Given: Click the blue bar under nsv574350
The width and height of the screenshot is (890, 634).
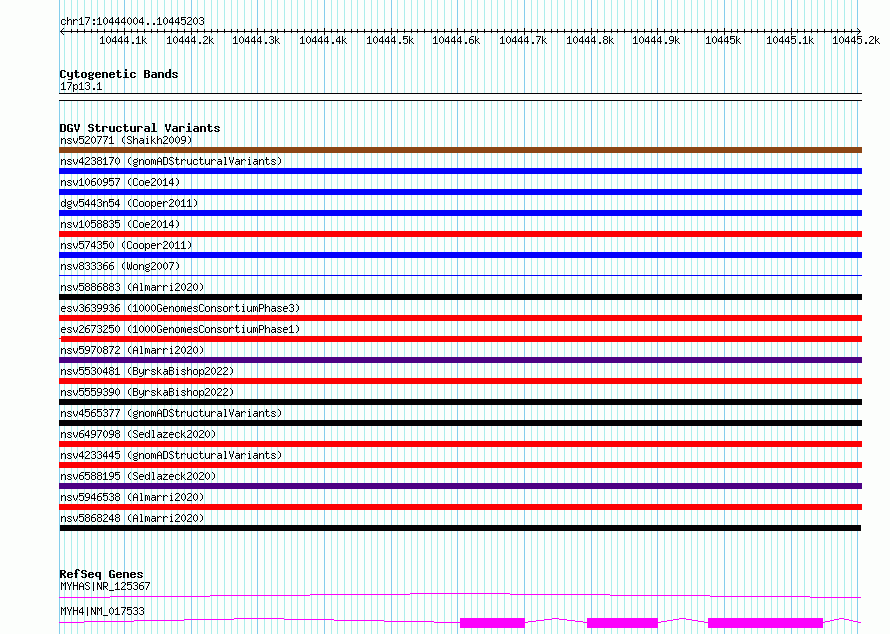Looking at the screenshot, I should click(460, 255).
